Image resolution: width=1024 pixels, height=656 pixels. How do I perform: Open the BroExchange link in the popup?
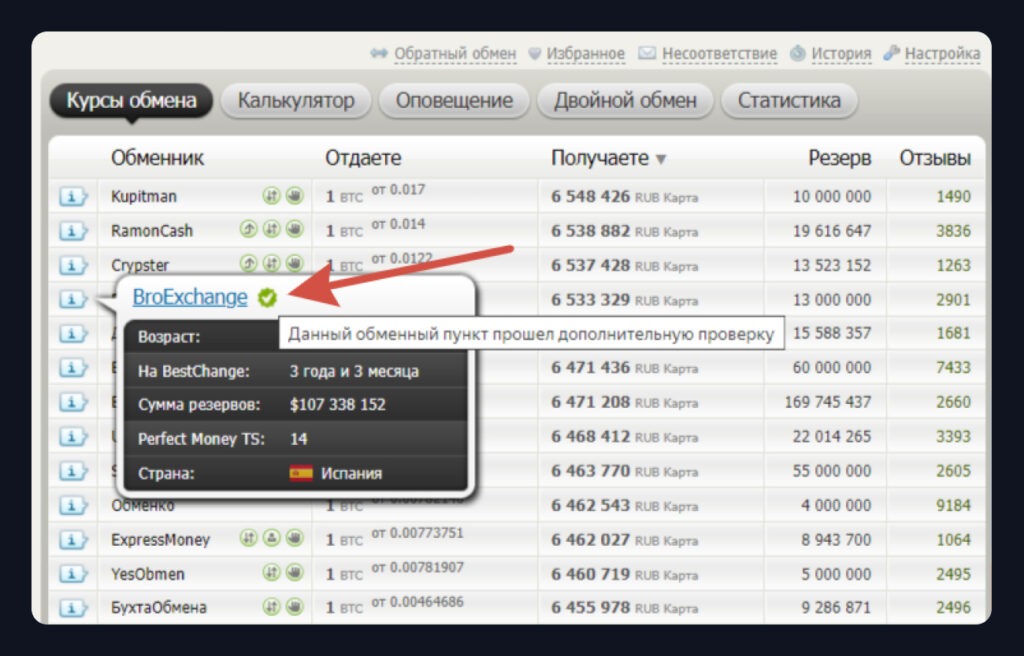tap(189, 297)
